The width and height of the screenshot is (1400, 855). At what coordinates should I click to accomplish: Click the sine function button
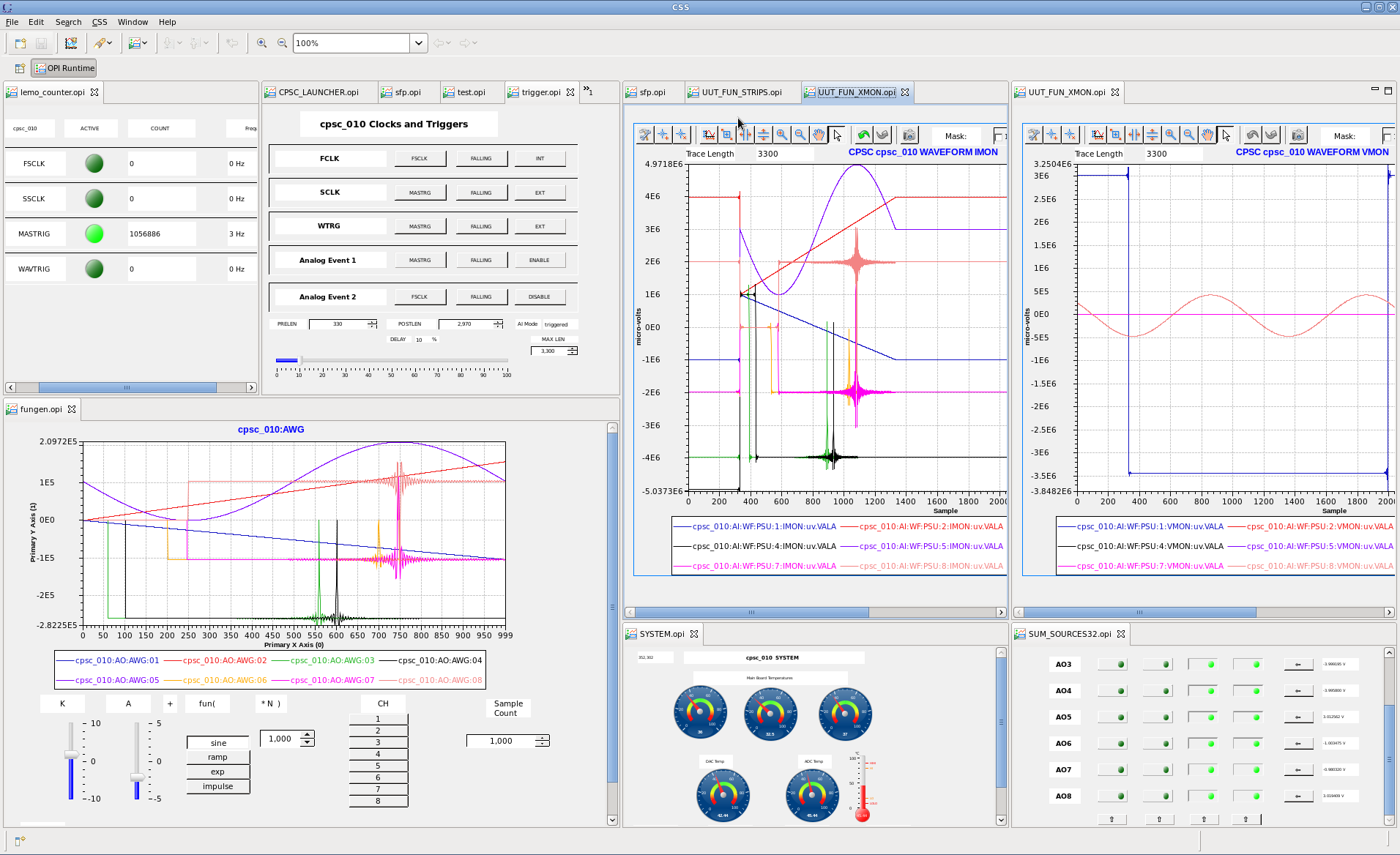218,743
